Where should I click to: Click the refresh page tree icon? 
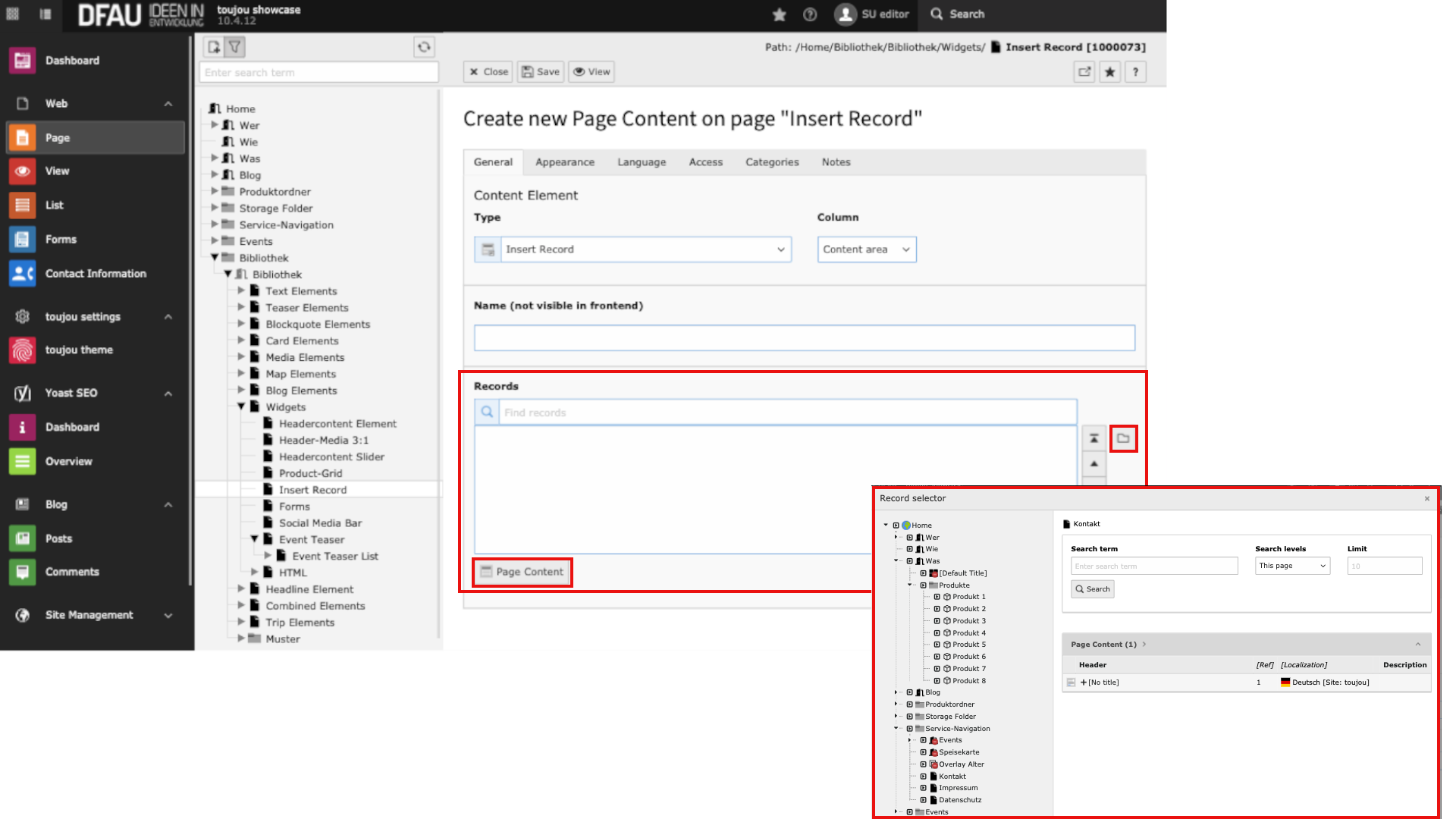[x=424, y=47]
